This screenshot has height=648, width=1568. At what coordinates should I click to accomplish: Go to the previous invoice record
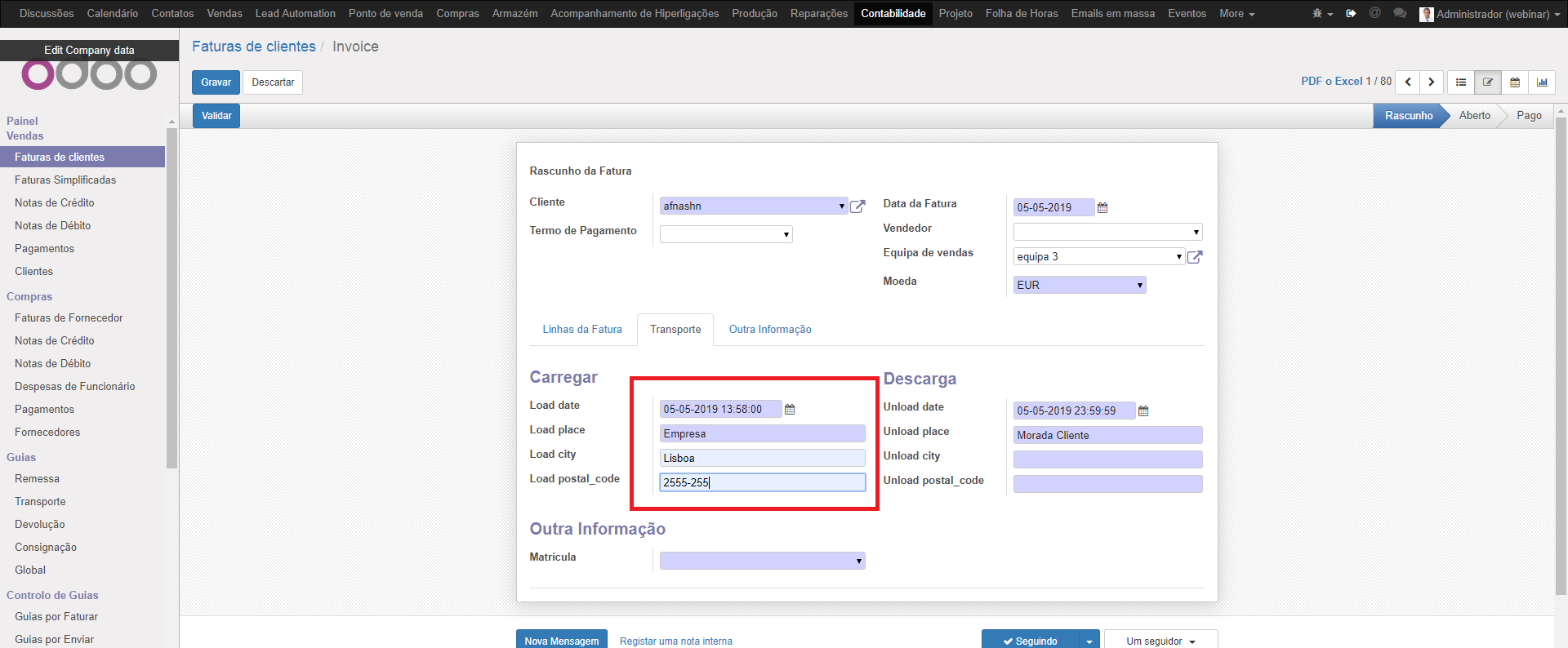tap(1408, 82)
